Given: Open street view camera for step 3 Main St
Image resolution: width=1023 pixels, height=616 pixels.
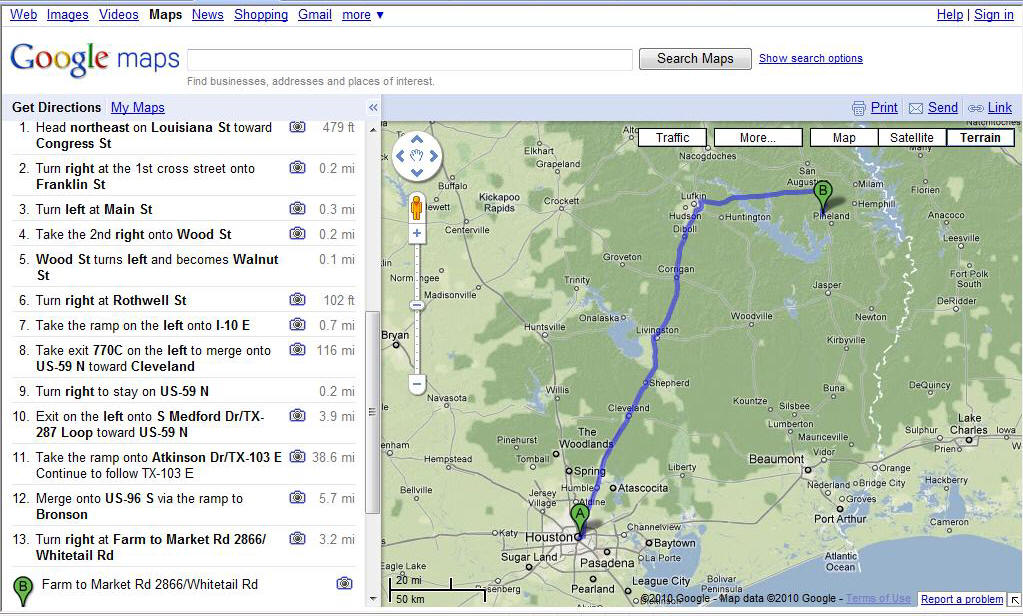Looking at the screenshot, I should pos(298,209).
